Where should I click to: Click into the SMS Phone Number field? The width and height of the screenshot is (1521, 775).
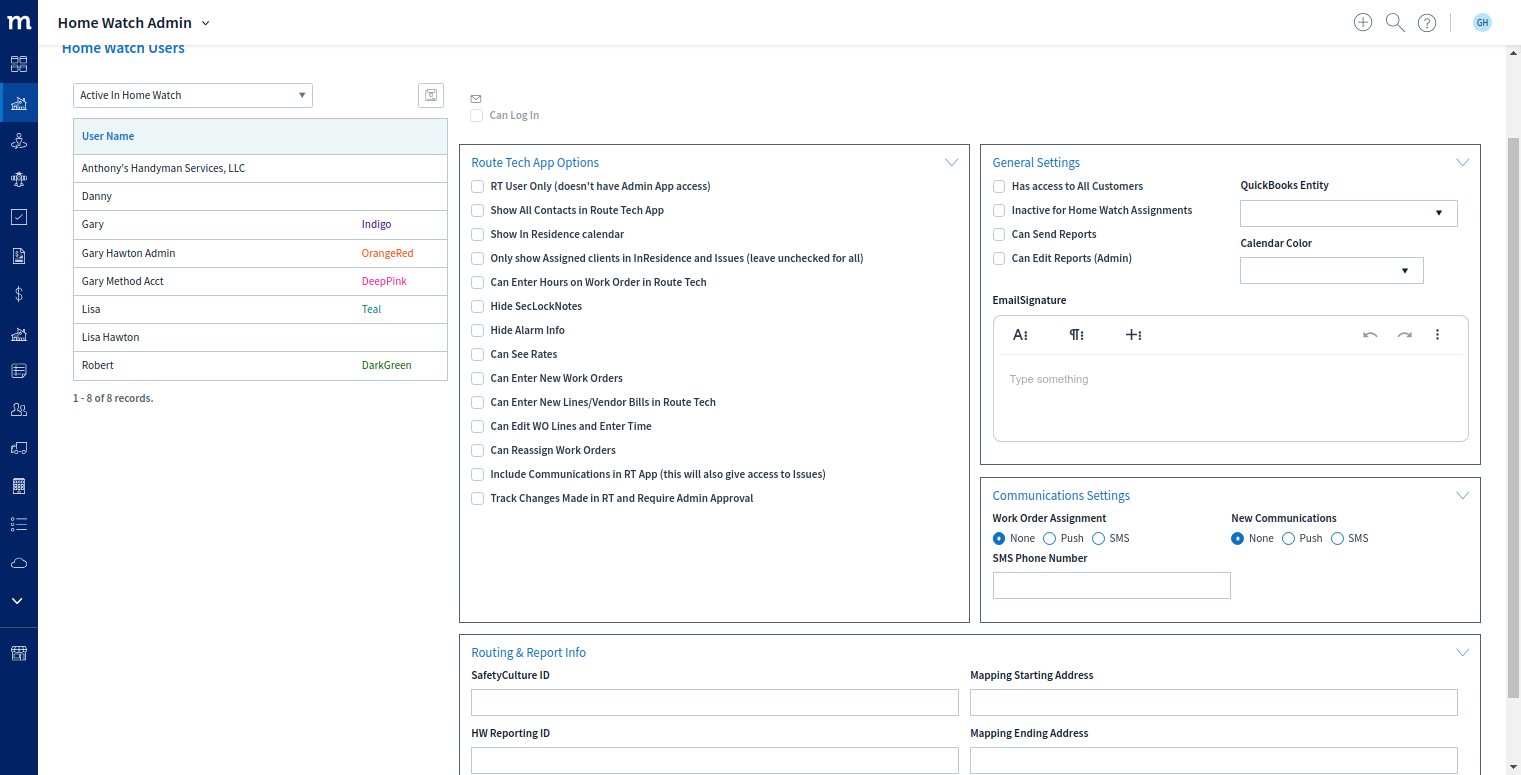[x=1111, y=585]
